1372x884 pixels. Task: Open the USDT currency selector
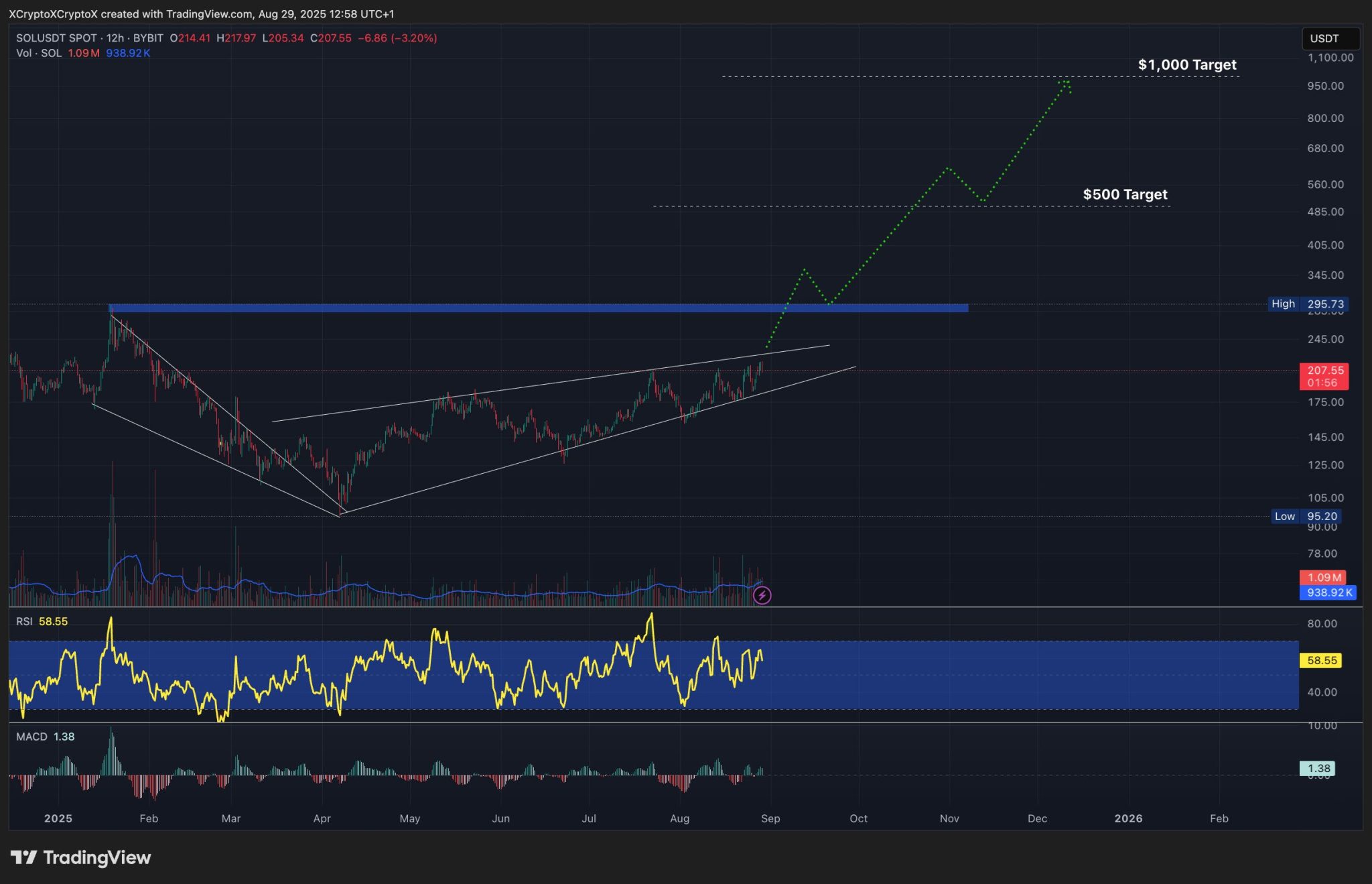point(1330,38)
